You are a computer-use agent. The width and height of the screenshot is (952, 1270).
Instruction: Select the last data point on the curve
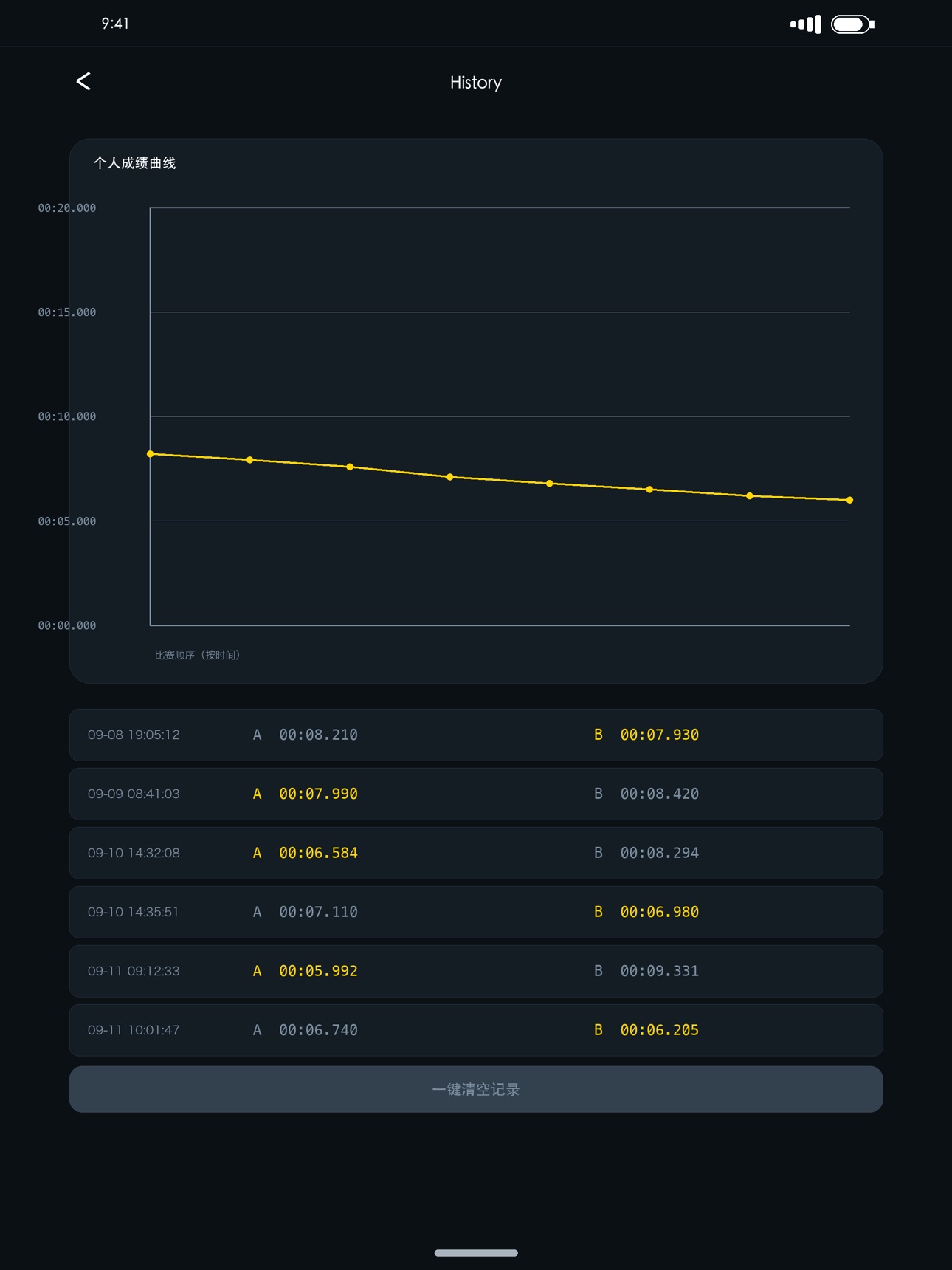pos(849,500)
